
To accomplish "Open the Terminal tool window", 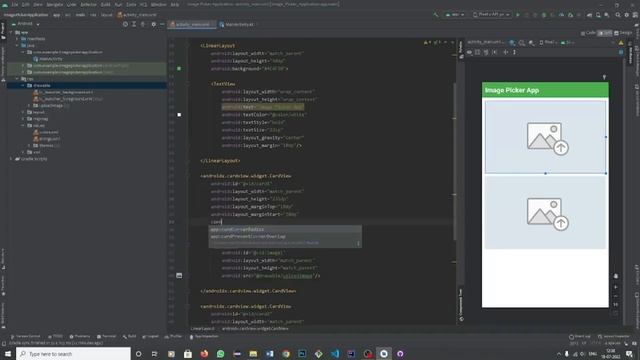I will 107,336.
